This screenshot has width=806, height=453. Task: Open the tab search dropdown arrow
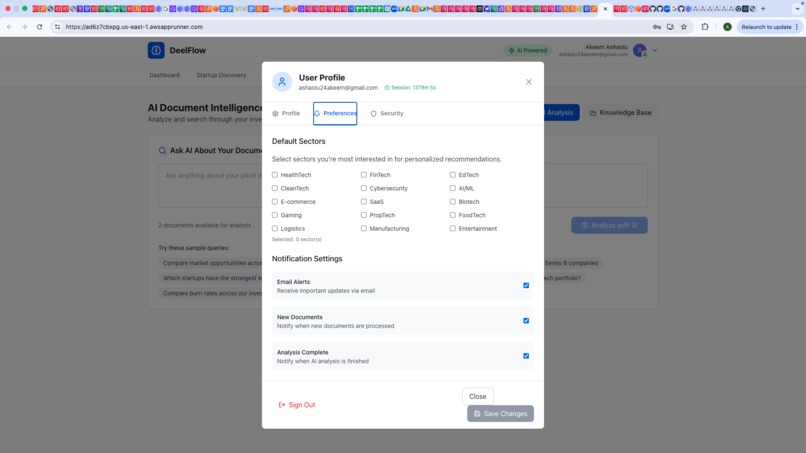(x=797, y=9)
